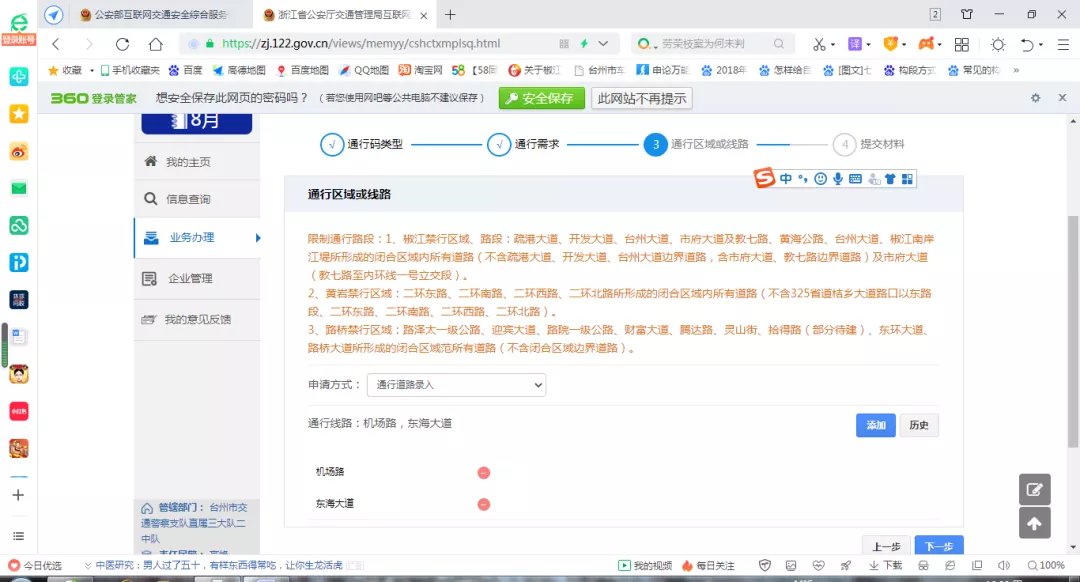The image size is (1080, 582).
Task: Open 信息查询 in left menu
Action: 197,199
